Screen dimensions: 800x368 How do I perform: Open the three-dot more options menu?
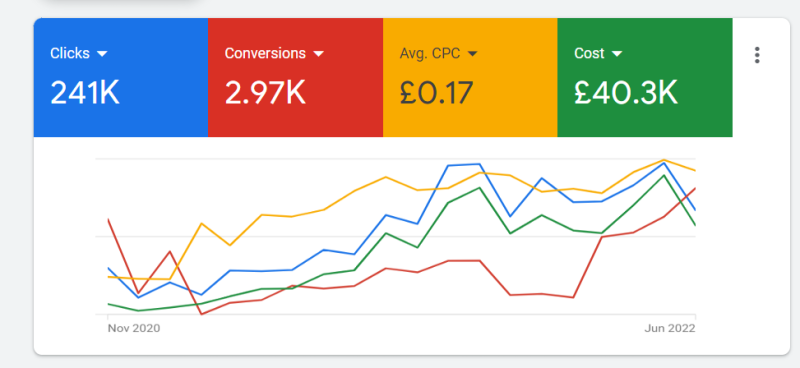(x=757, y=55)
